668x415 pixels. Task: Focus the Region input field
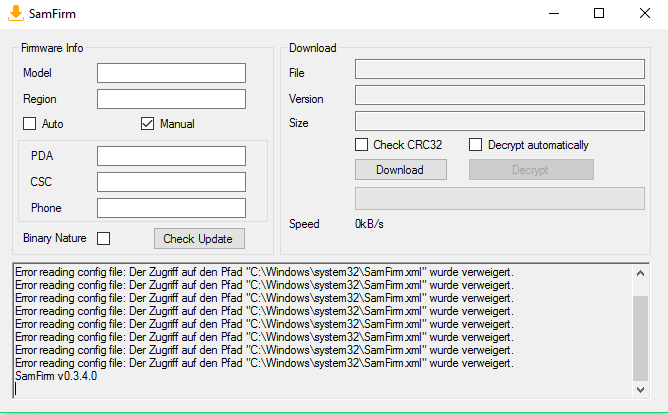171,99
